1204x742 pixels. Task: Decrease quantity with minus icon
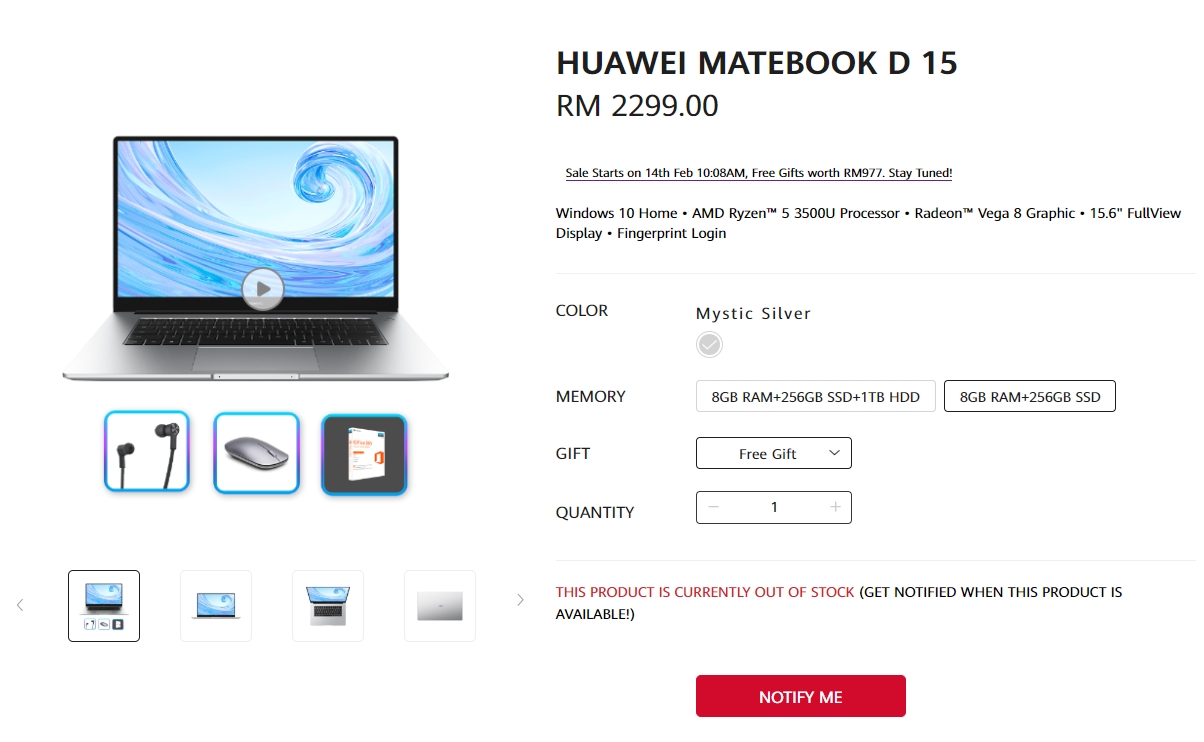click(713, 507)
